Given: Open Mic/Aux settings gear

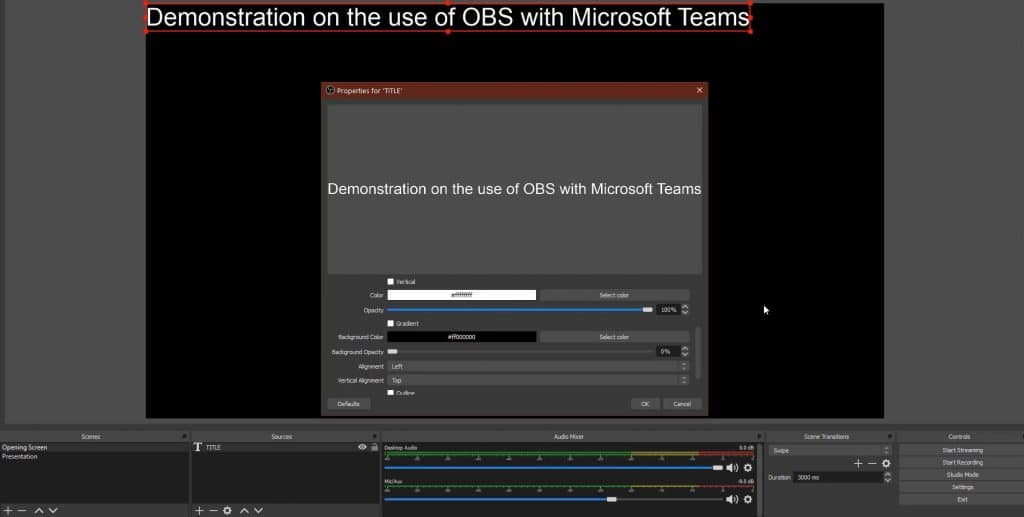Looking at the screenshot, I should click(x=748, y=499).
